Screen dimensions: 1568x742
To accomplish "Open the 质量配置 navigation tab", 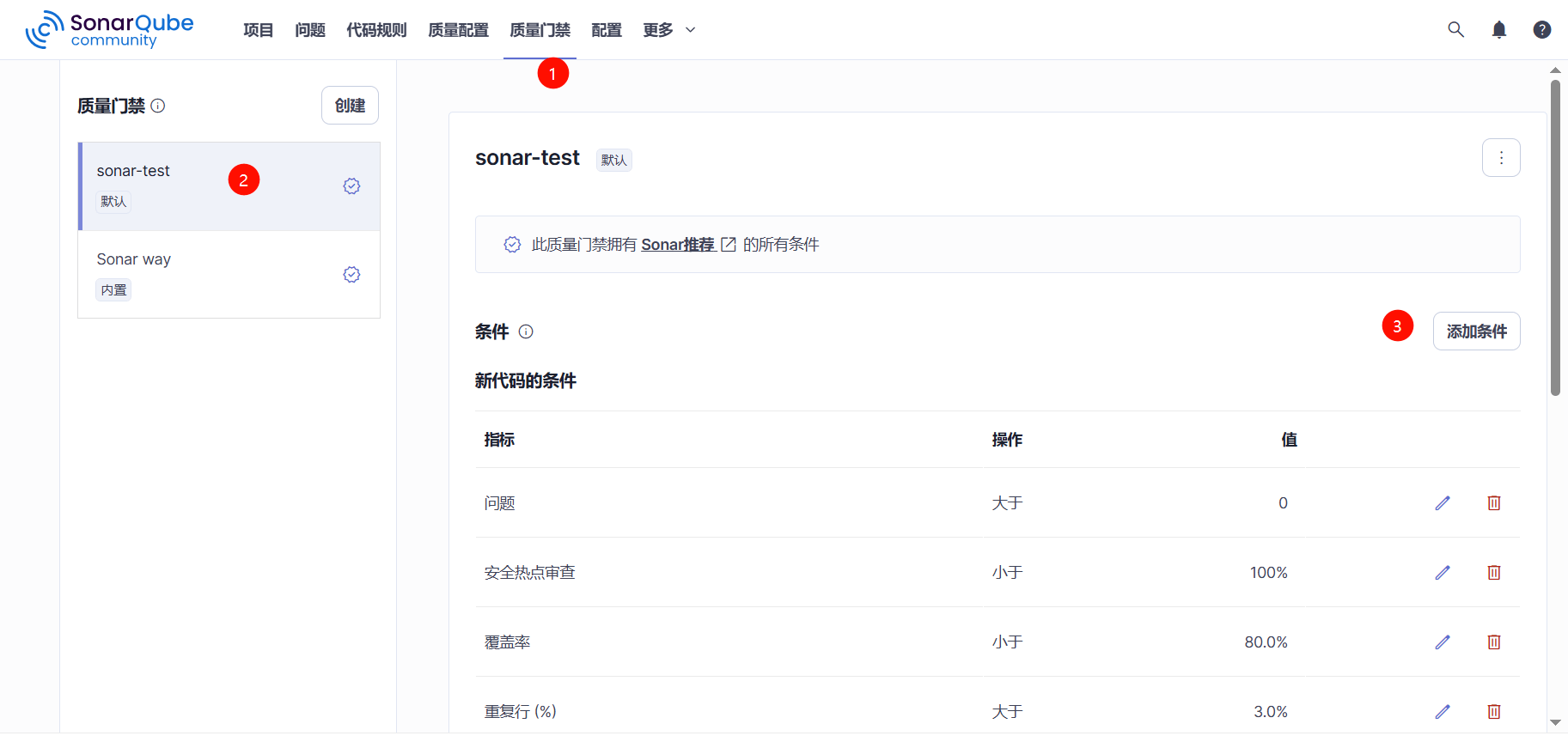I will click(458, 30).
